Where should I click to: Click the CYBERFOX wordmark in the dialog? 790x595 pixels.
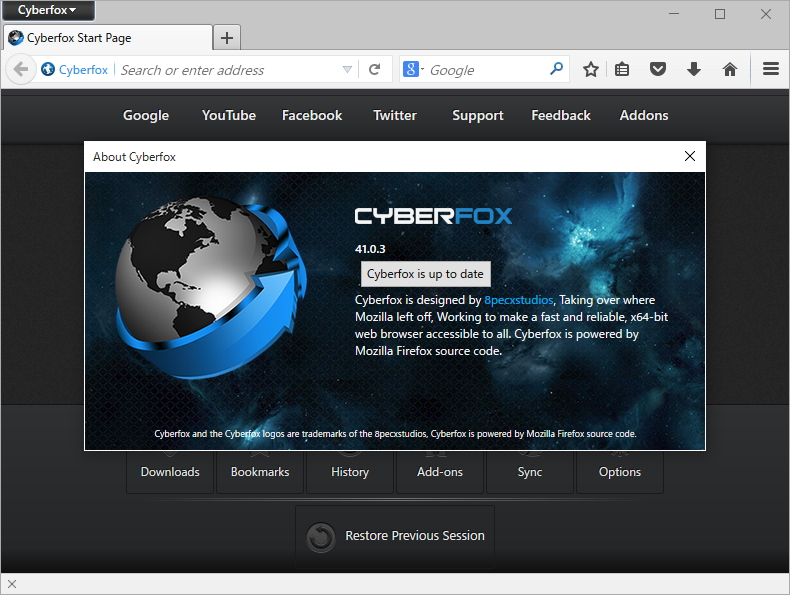pos(433,216)
